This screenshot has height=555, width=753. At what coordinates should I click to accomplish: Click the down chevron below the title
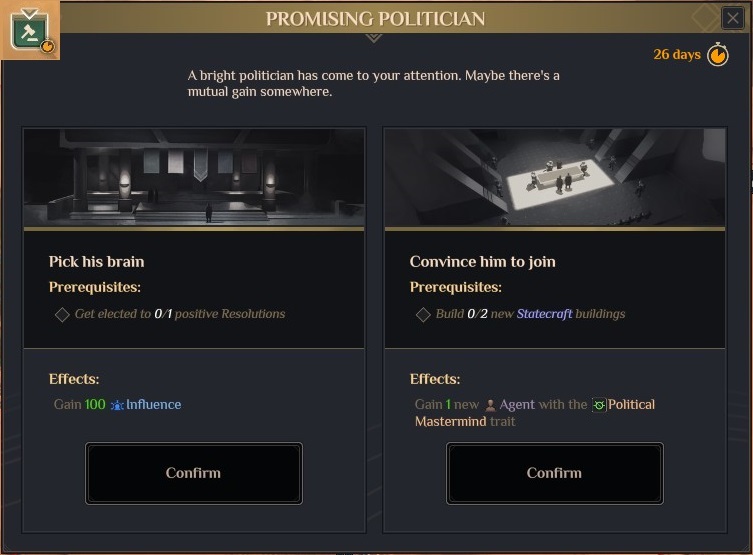(374, 38)
